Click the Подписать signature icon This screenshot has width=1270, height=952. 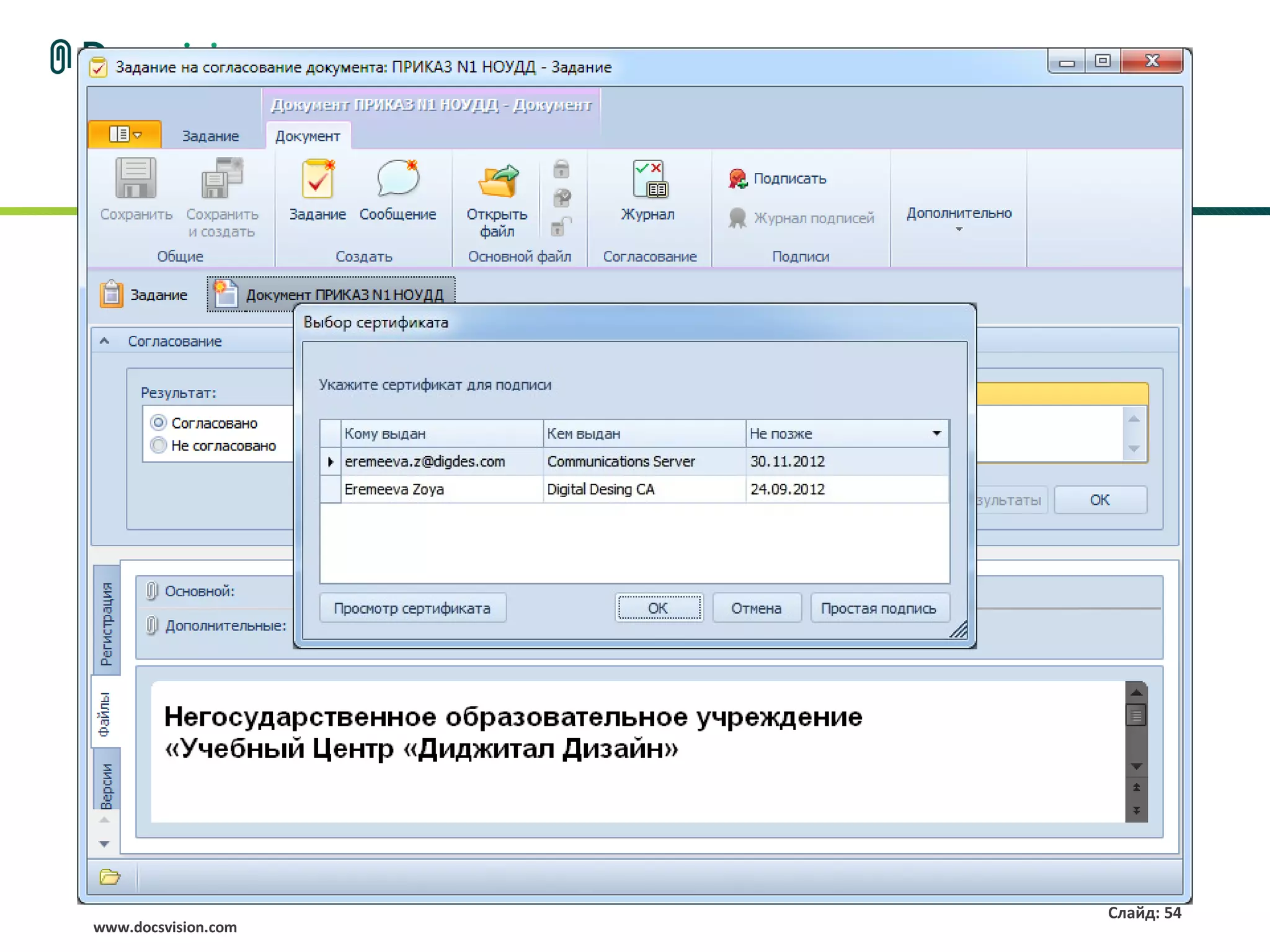tap(737, 178)
